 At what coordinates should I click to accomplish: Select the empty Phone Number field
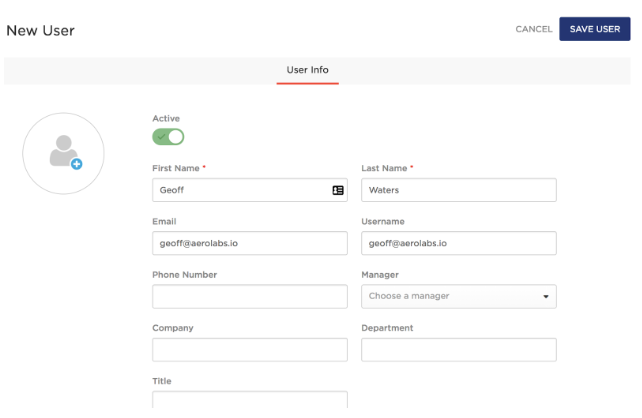tap(250, 296)
